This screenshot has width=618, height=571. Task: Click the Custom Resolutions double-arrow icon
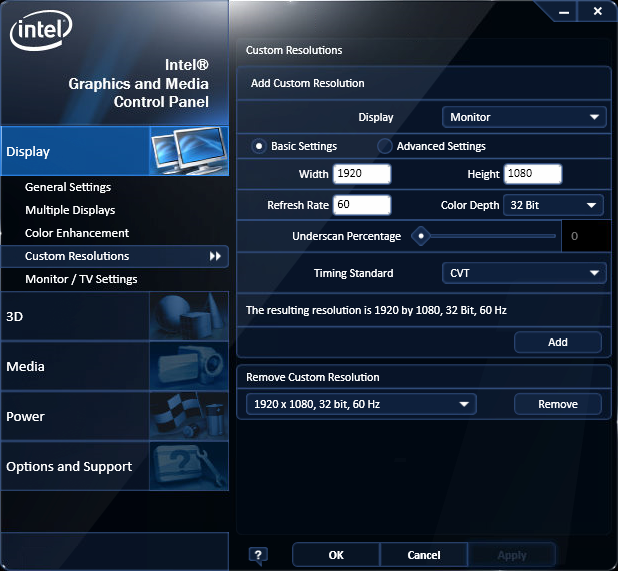(215, 256)
